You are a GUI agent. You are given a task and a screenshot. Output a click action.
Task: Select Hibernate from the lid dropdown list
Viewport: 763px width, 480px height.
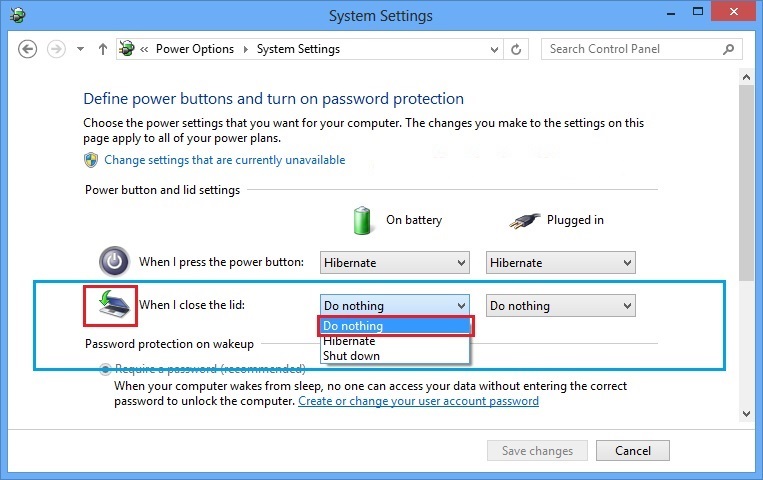point(349,341)
